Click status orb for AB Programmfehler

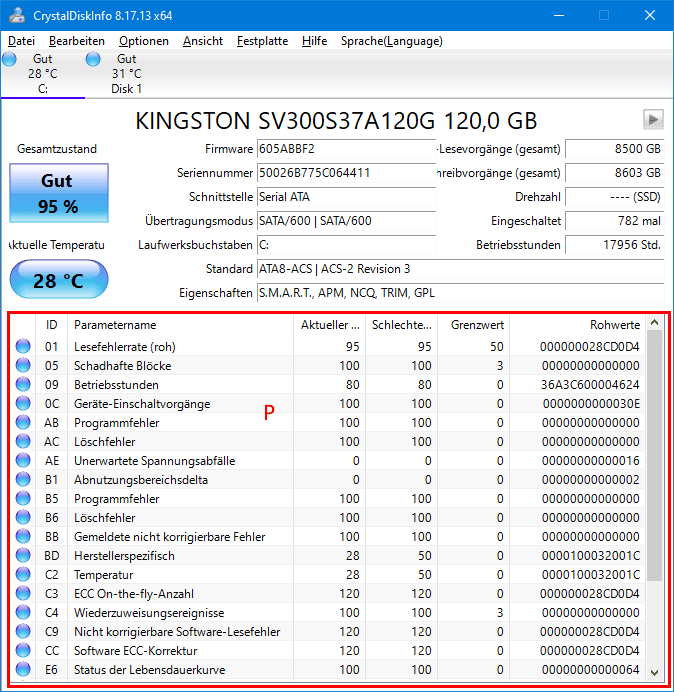tap(23, 422)
